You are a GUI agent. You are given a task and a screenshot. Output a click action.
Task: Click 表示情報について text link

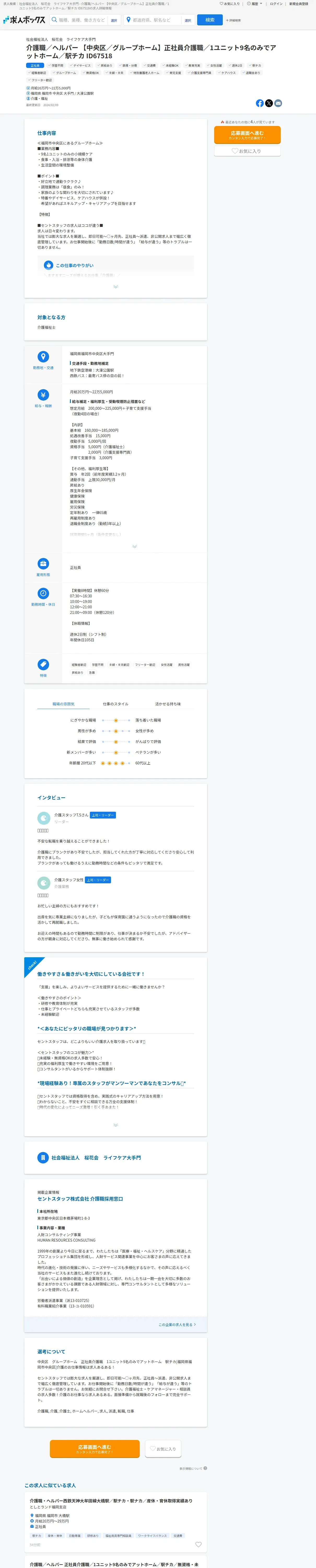191,1468
